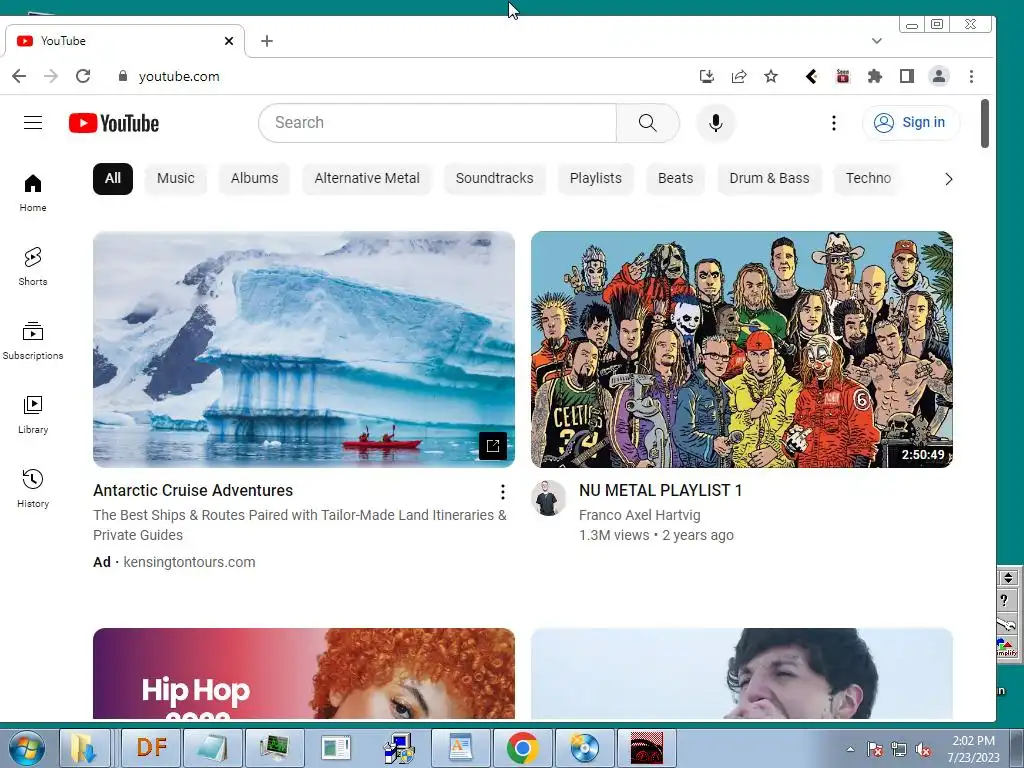
Task: Open Franco Axel Hartvig channel name
Action: pos(639,515)
